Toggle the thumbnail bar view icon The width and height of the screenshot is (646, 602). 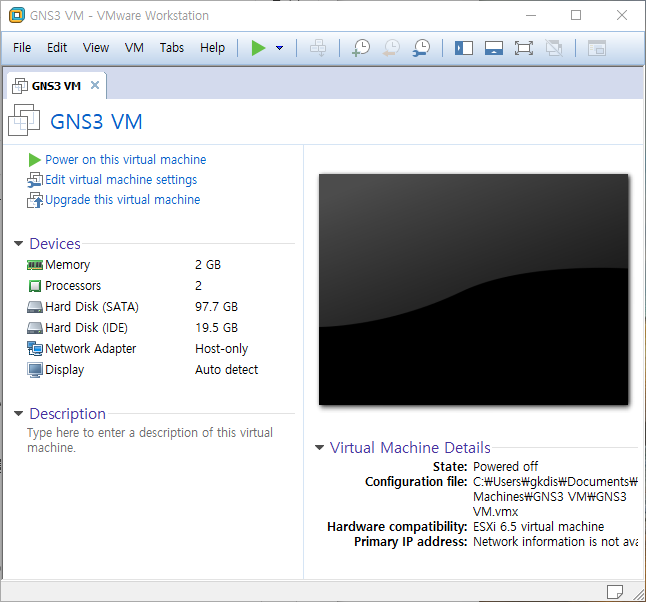pos(494,48)
